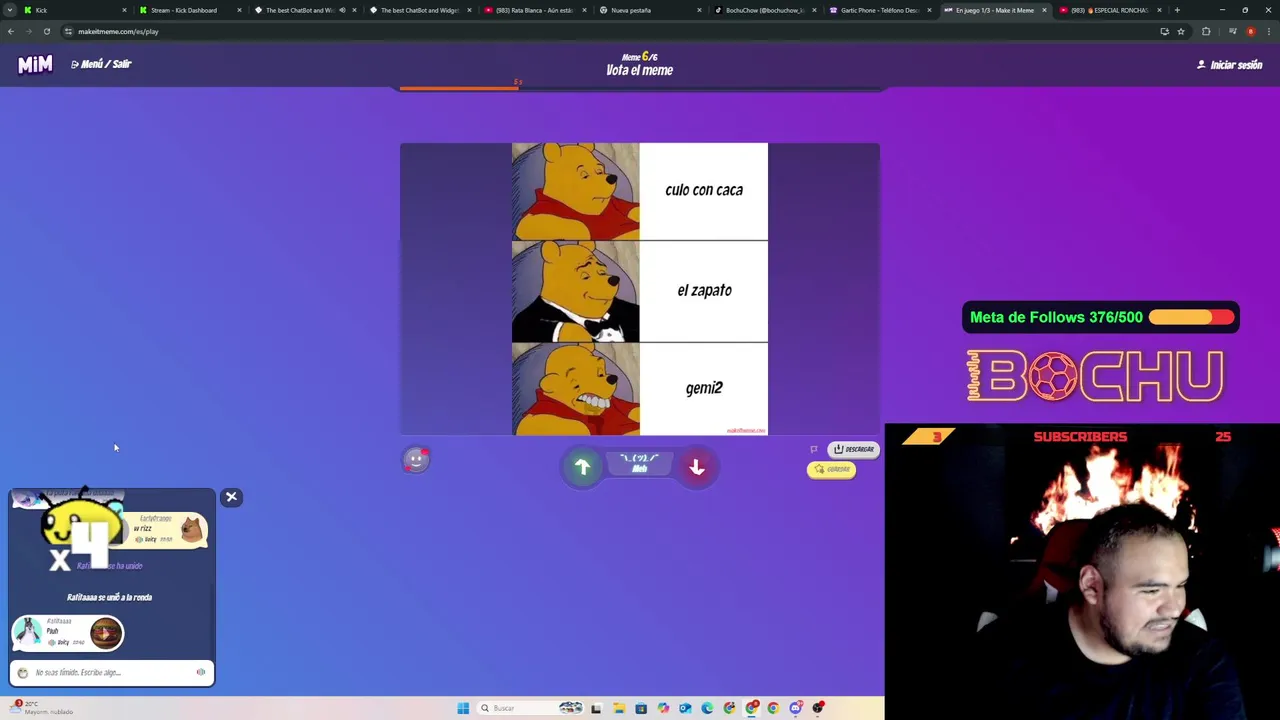Open Discord from the taskbar

pos(796,708)
